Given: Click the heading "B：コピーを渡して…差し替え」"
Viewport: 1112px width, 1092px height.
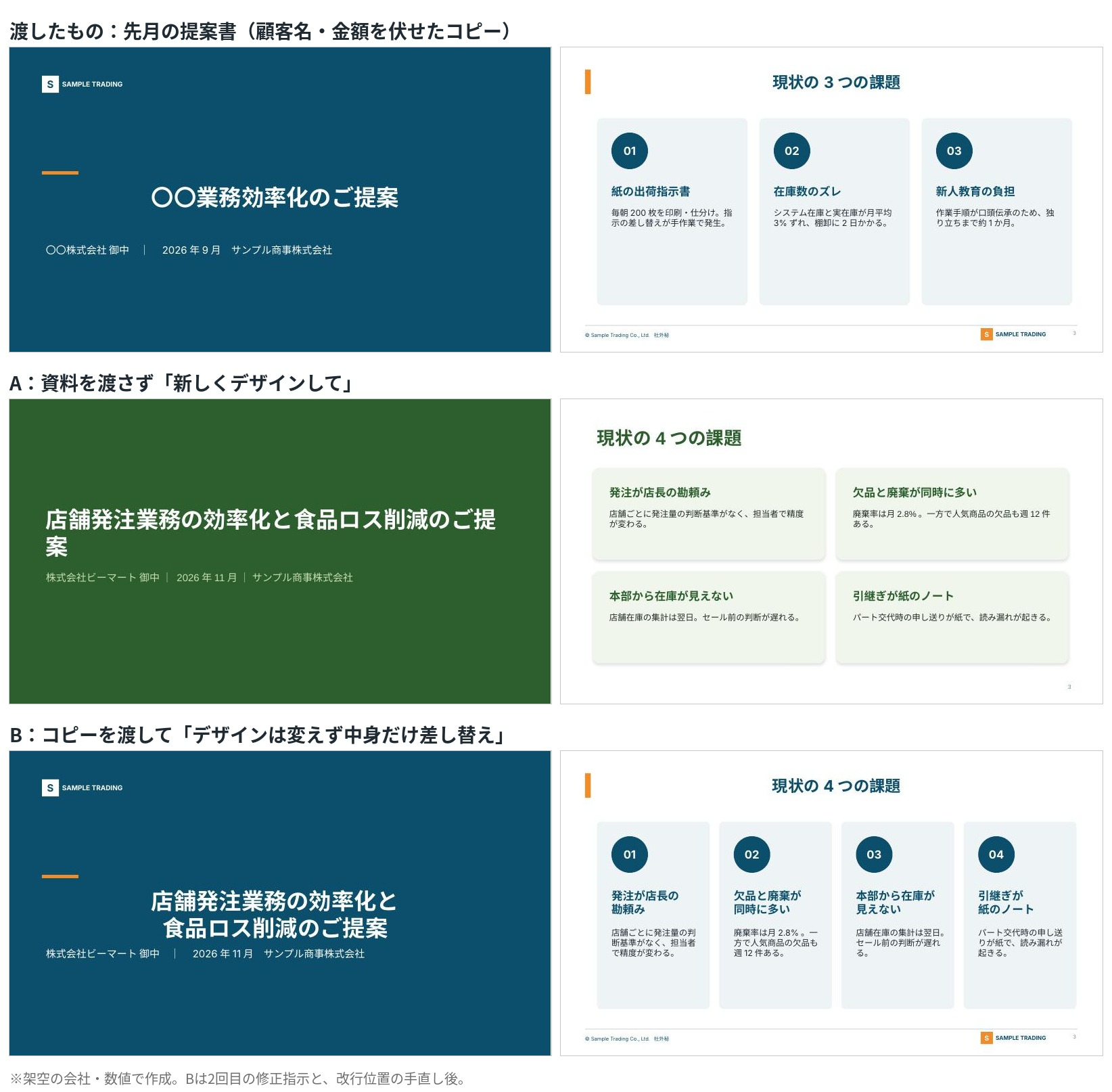Looking at the screenshot, I should click(x=258, y=735).
